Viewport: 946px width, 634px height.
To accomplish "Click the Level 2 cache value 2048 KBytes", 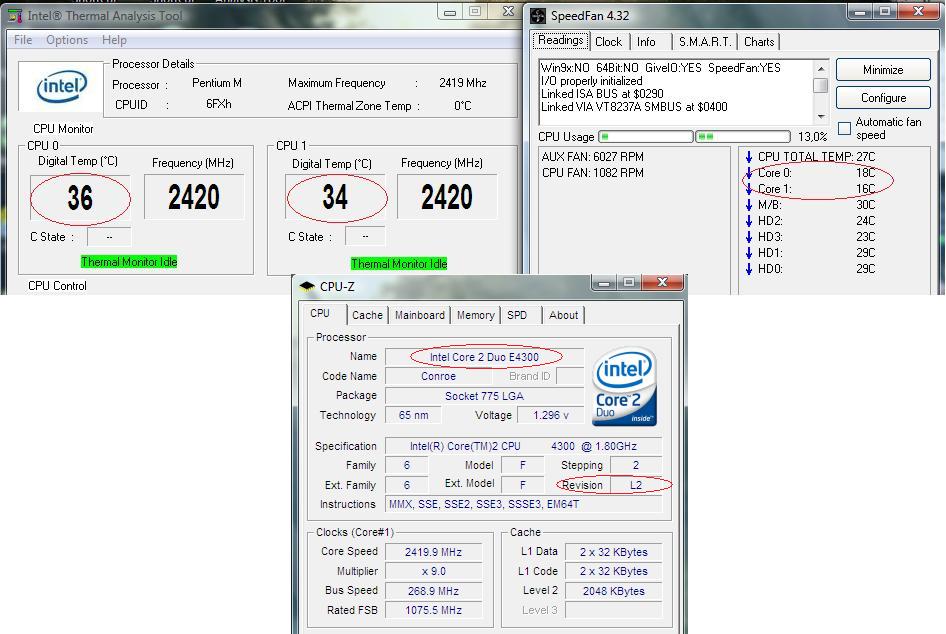I will [x=614, y=591].
